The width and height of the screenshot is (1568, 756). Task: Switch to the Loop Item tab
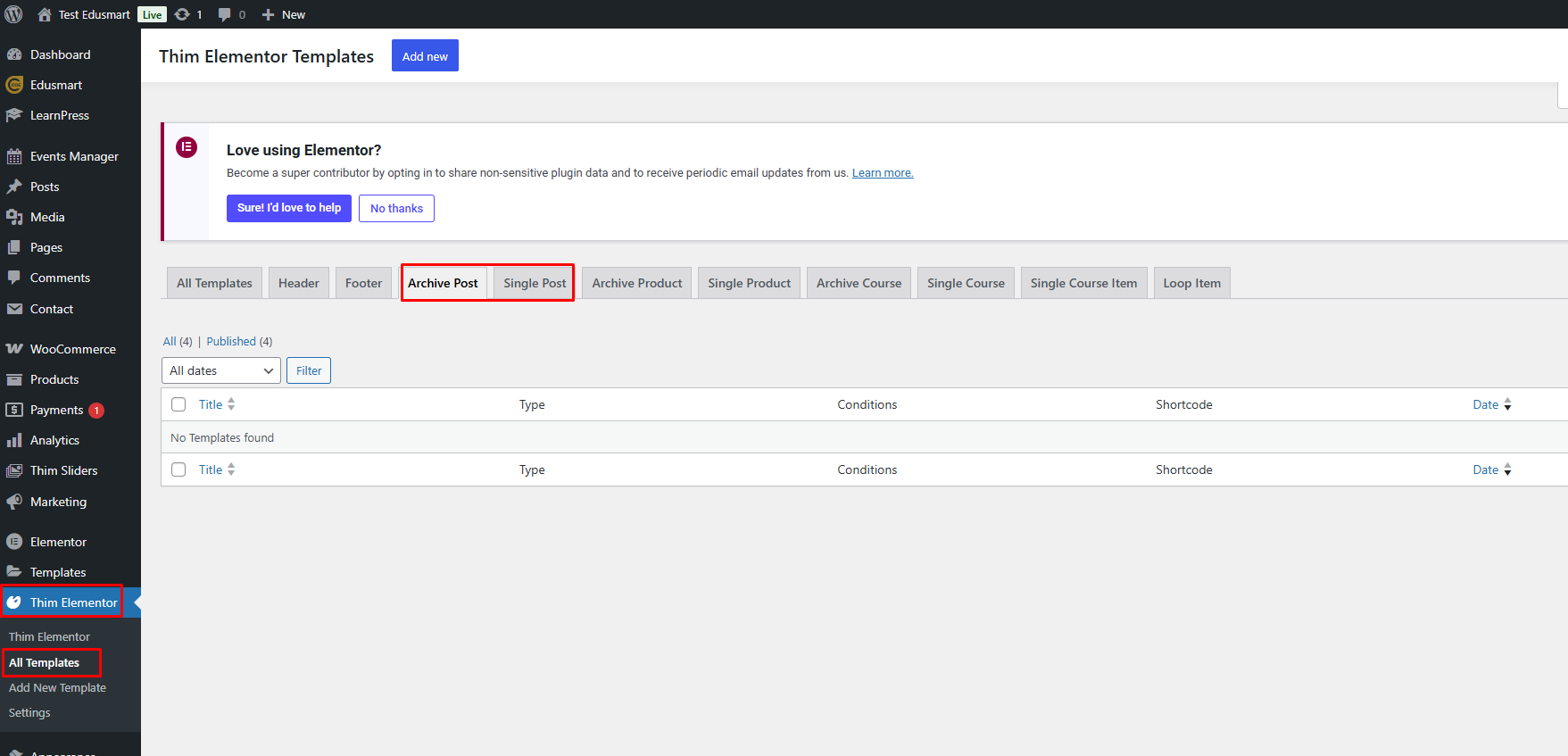tap(1192, 283)
